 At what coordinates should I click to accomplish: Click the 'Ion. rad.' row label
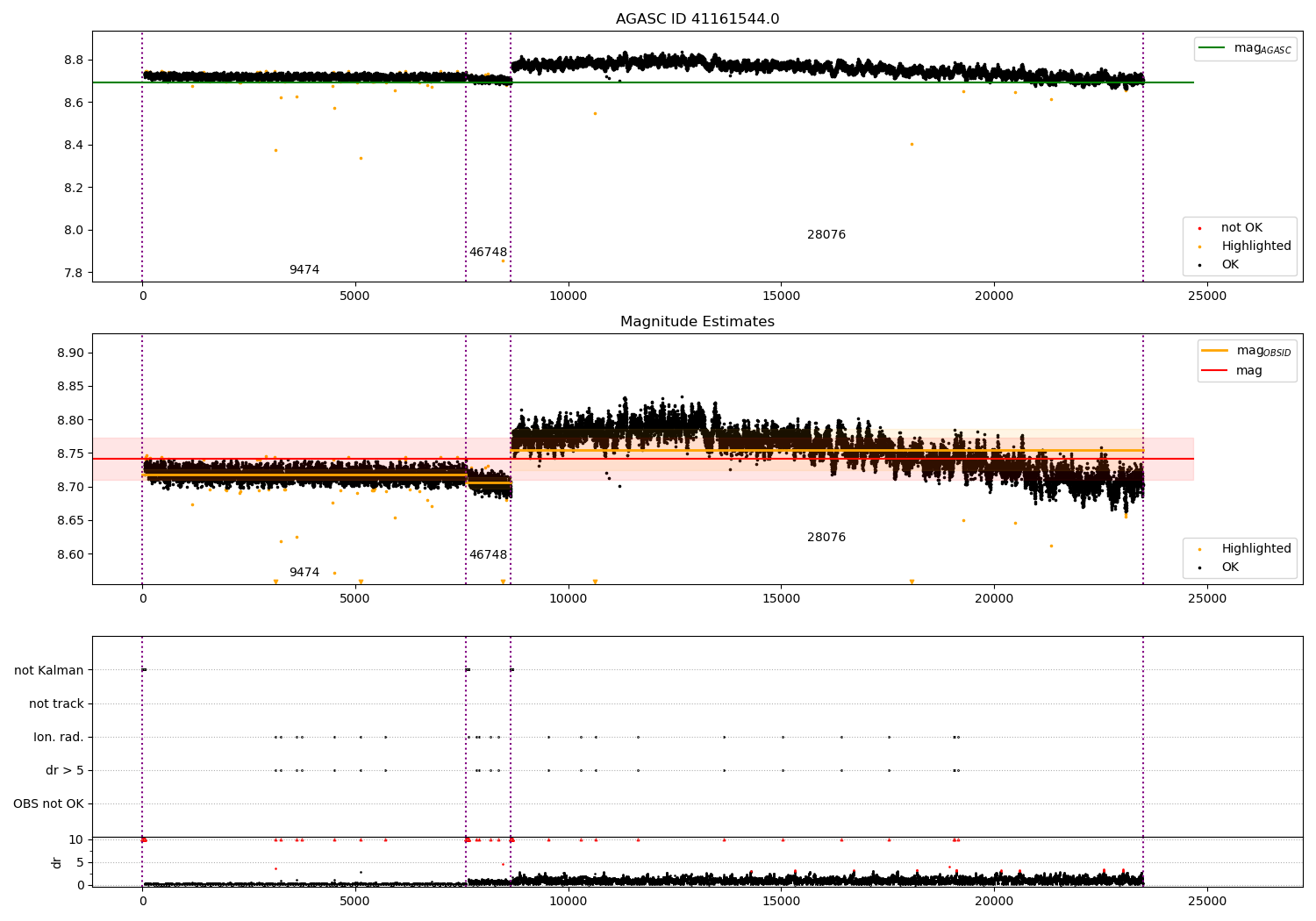(59, 738)
